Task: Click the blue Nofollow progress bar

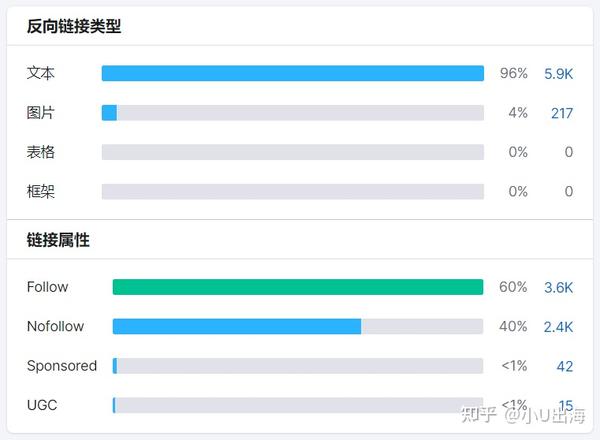Action: coord(237,326)
